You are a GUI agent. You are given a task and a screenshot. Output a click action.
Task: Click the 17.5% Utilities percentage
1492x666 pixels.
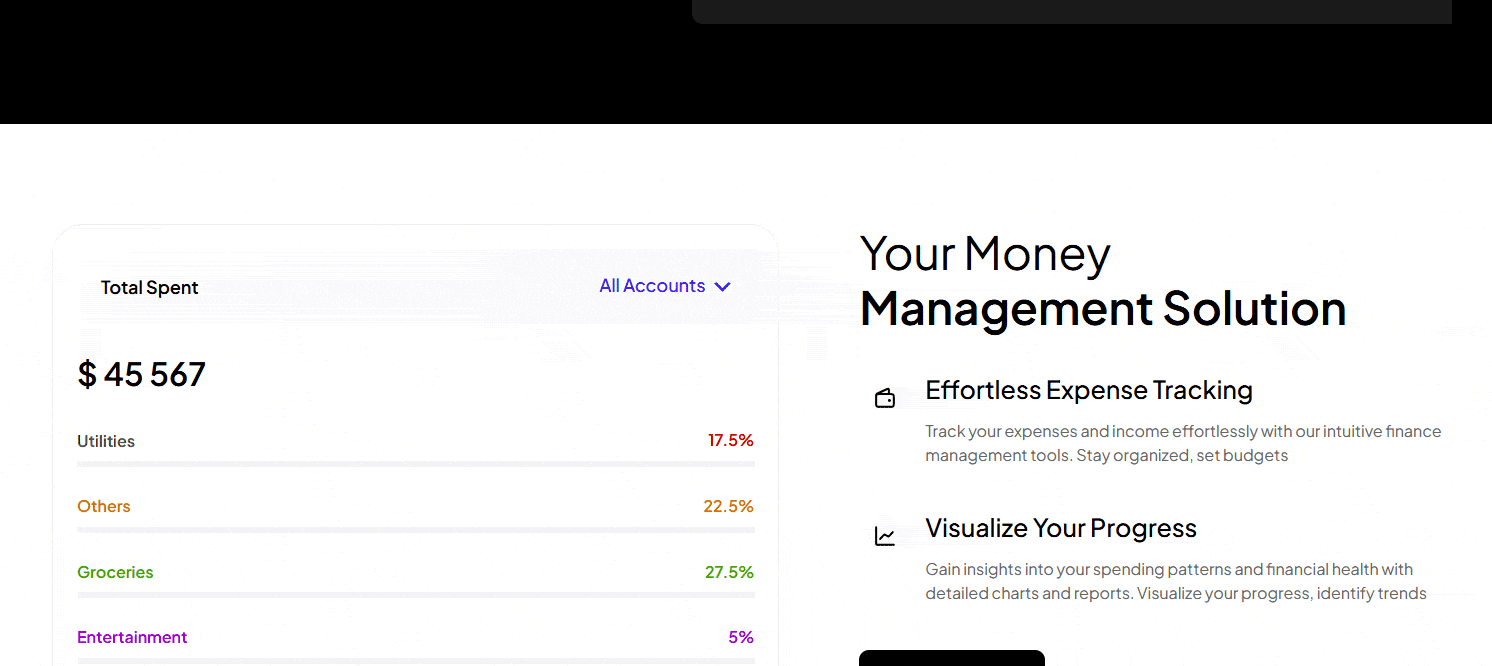(x=730, y=440)
